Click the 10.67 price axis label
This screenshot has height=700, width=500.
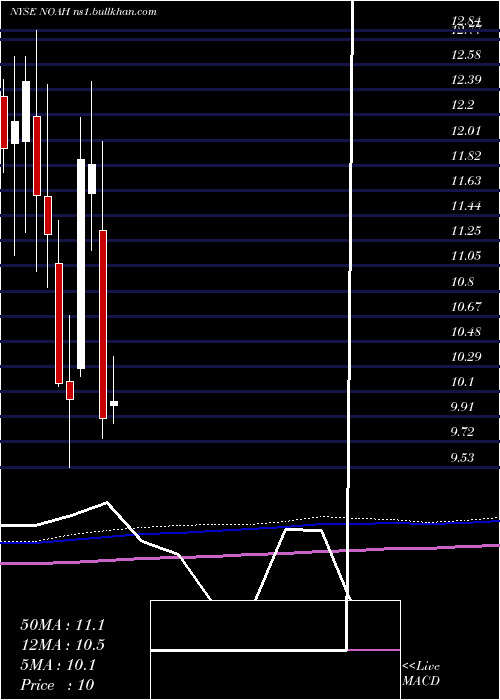466,307
